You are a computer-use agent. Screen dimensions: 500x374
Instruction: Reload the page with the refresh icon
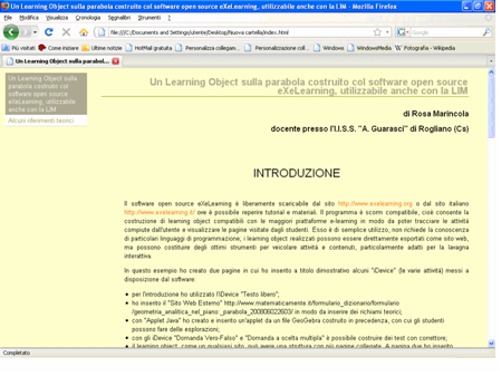49,32
